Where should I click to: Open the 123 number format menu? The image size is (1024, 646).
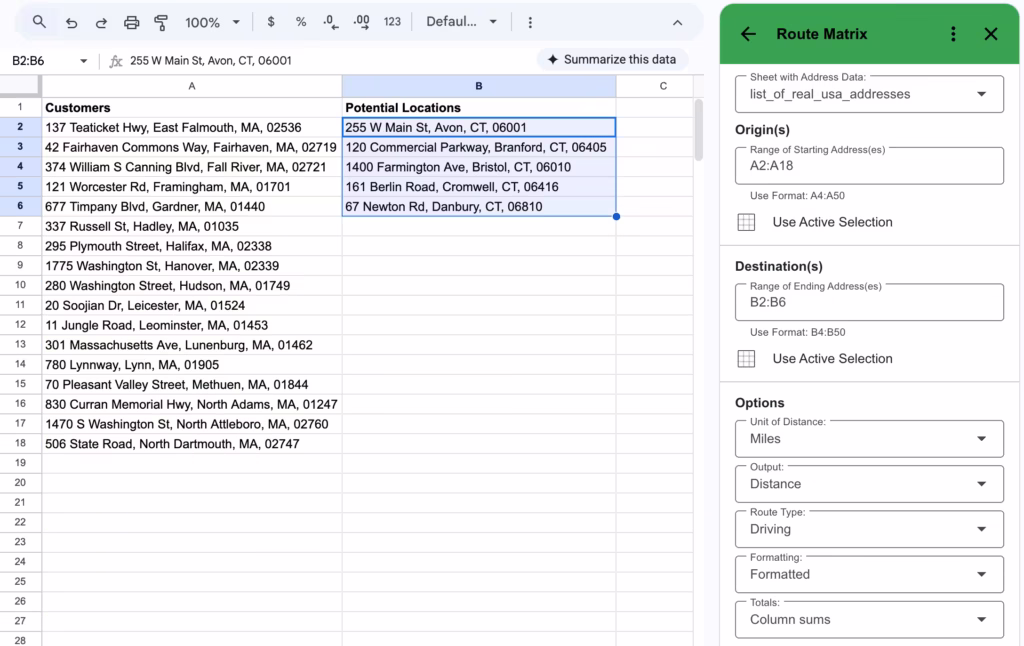click(x=391, y=21)
